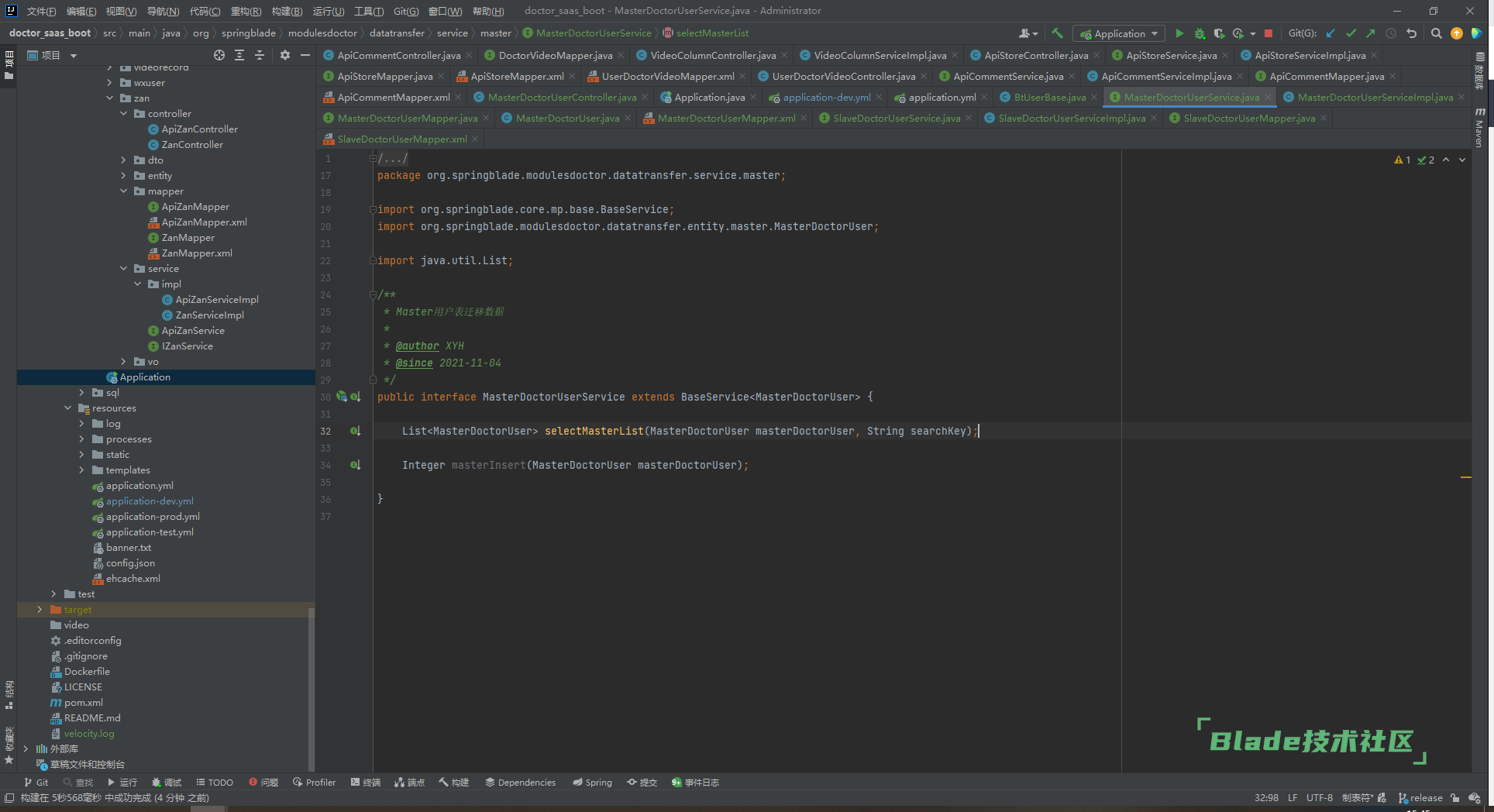The image size is (1494, 812).
Task: Click the selectMasterList breadcrumb
Action: tap(705, 33)
